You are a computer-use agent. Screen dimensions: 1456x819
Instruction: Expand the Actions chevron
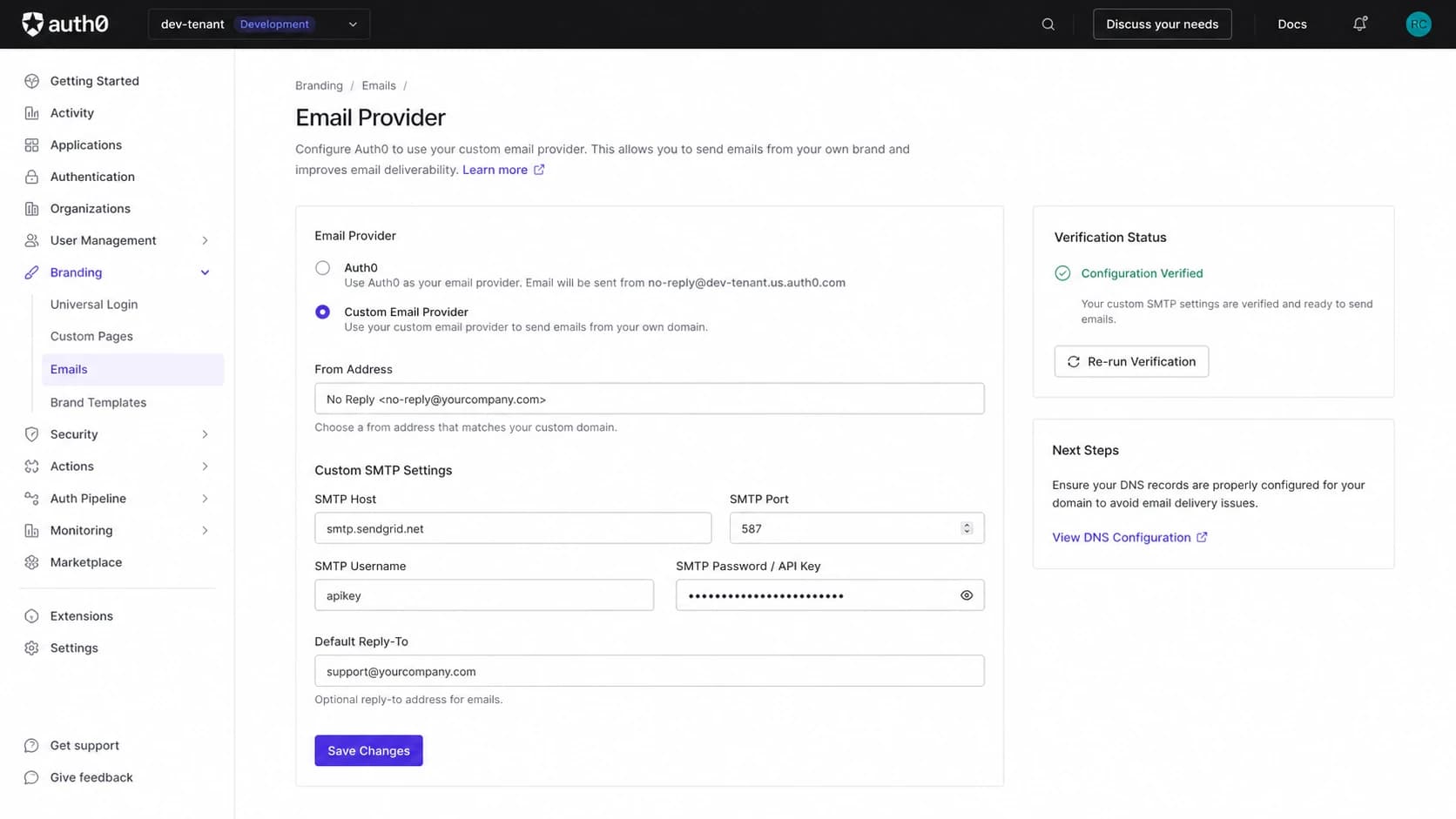206,467
